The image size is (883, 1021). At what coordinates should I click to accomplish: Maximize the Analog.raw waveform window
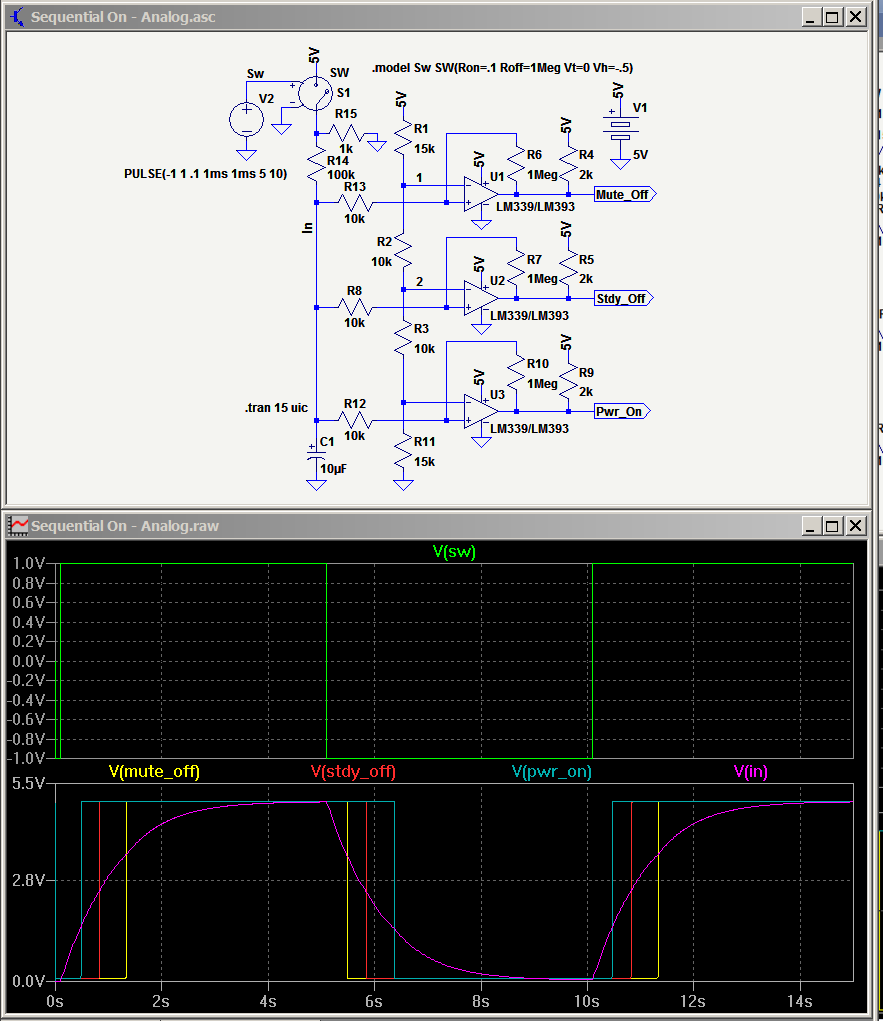point(832,526)
